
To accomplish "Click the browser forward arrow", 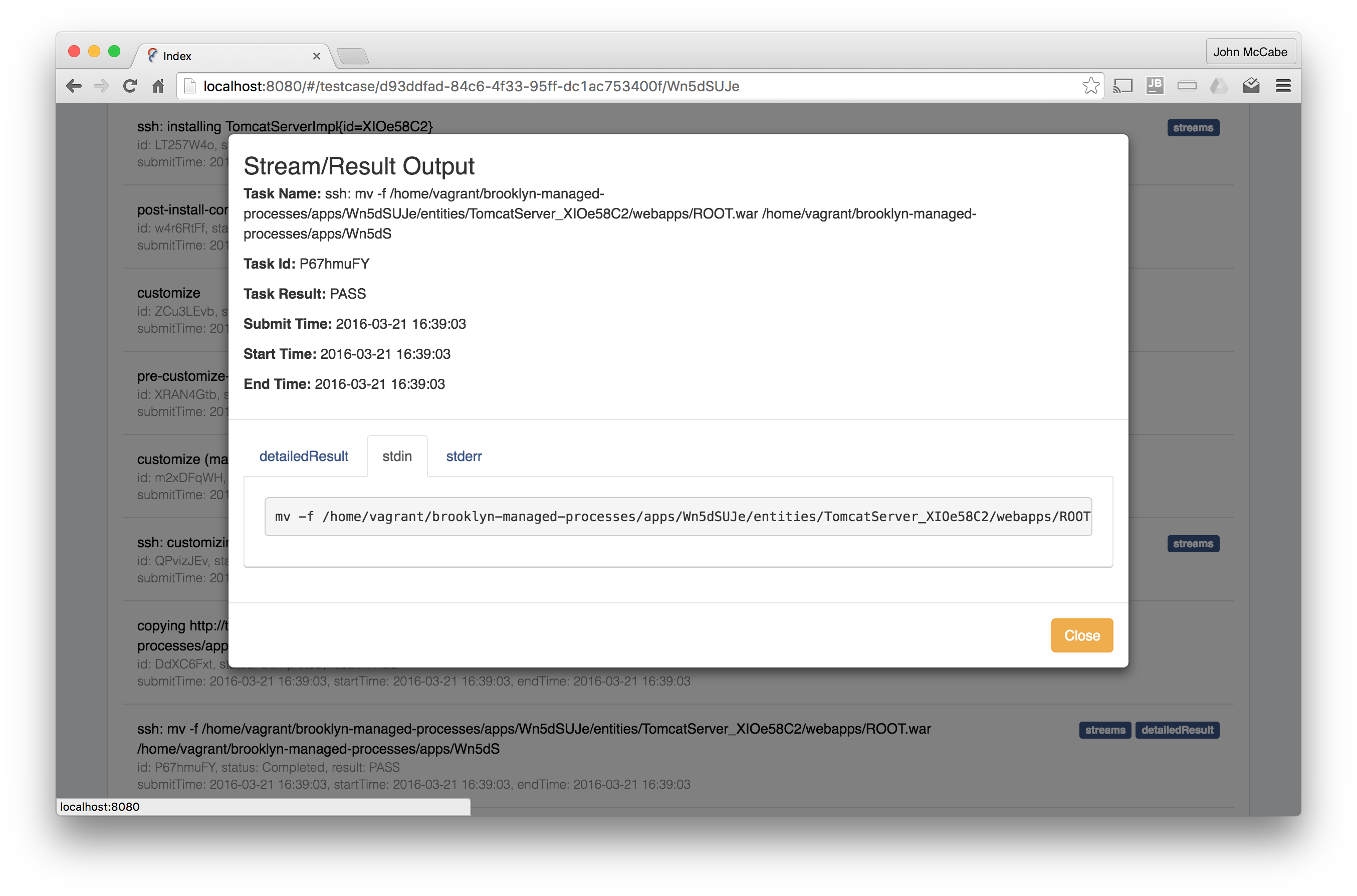I will click(101, 86).
